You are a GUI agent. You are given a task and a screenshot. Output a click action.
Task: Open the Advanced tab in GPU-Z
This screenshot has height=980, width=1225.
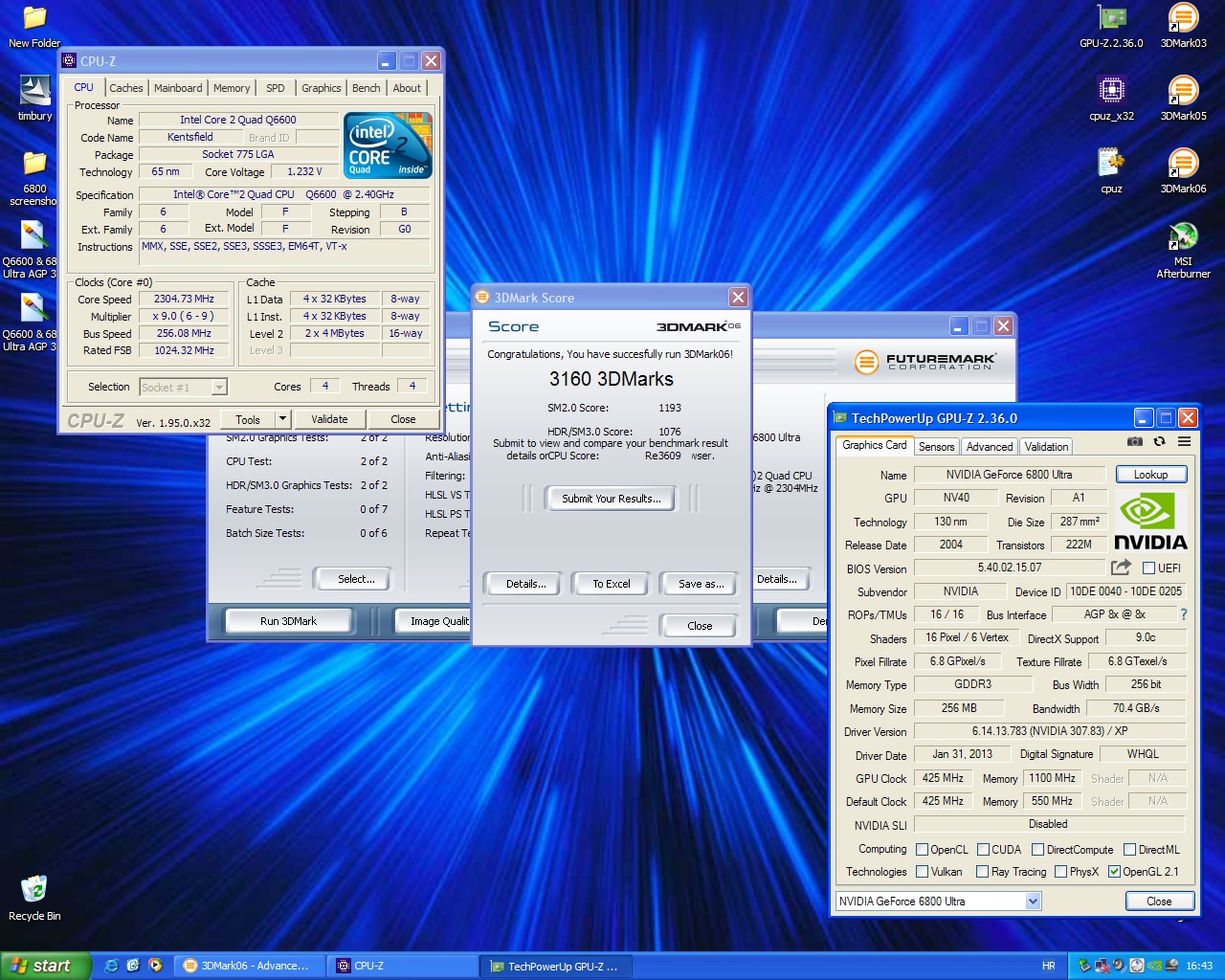[x=990, y=447]
